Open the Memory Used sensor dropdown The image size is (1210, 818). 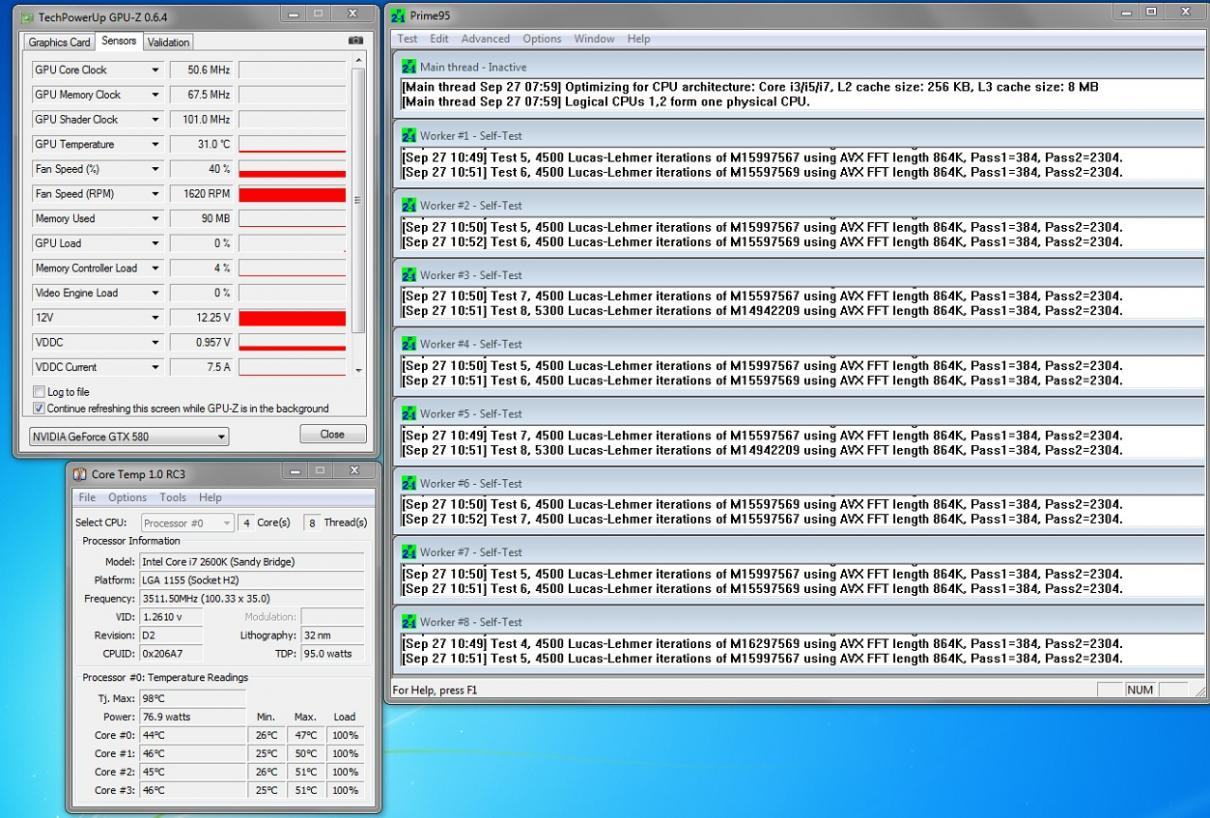pos(155,219)
